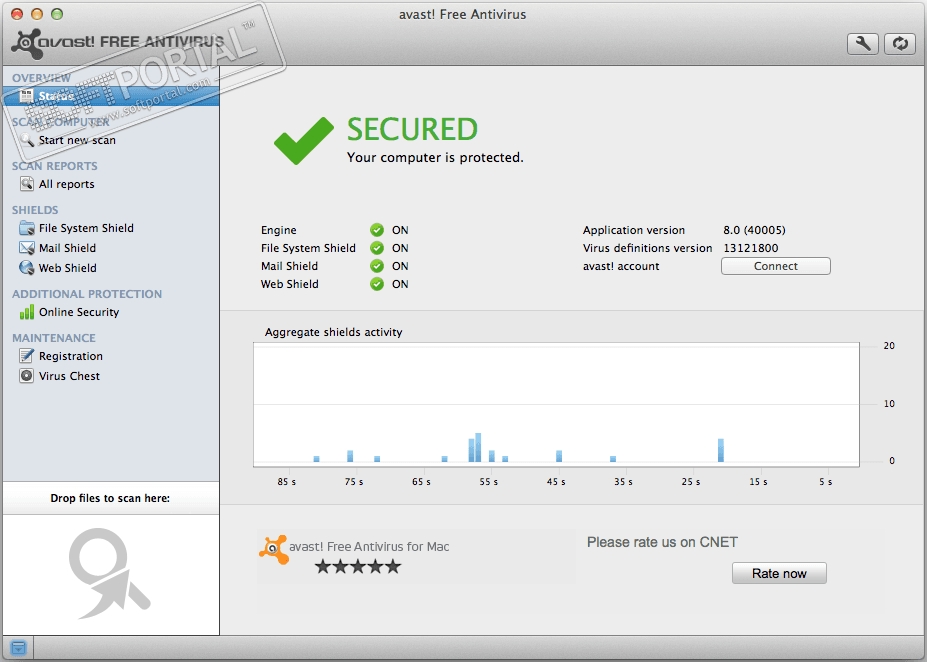Click the tallest activity bar near 55 s
This screenshot has width=927, height=662.
tap(478, 447)
